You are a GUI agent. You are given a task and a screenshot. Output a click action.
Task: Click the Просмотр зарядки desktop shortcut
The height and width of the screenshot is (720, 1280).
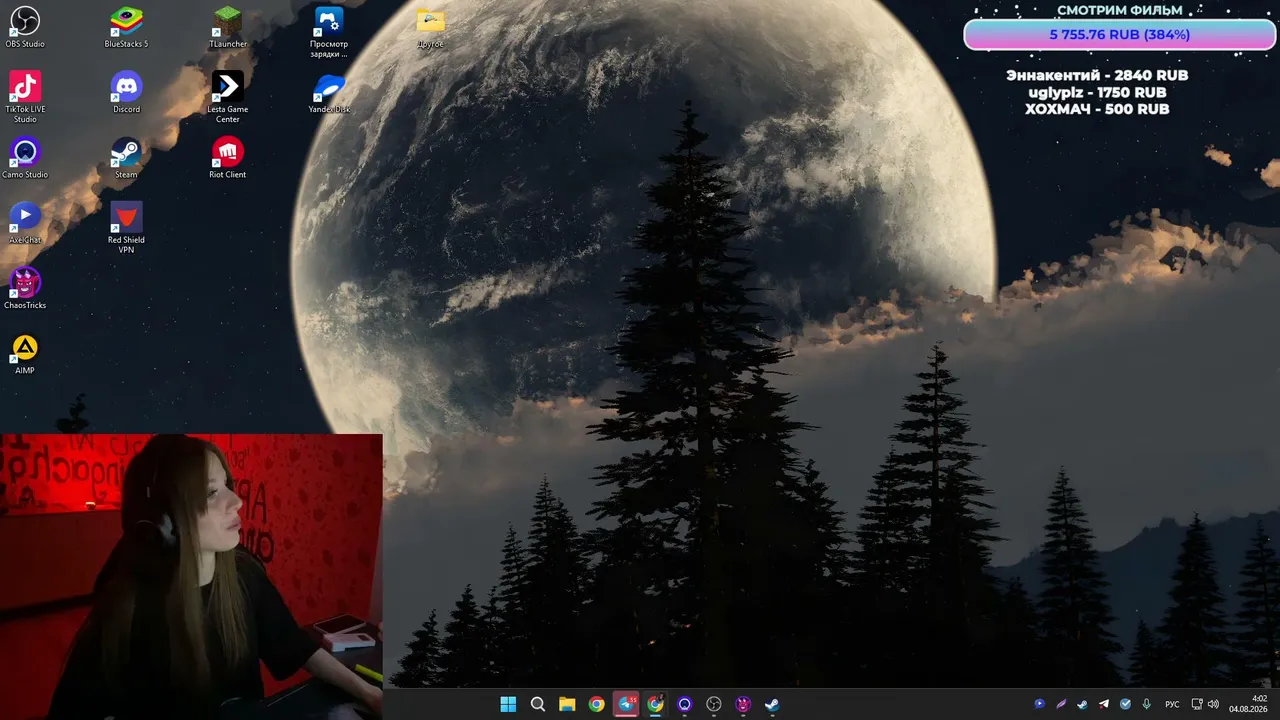pos(329,32)
